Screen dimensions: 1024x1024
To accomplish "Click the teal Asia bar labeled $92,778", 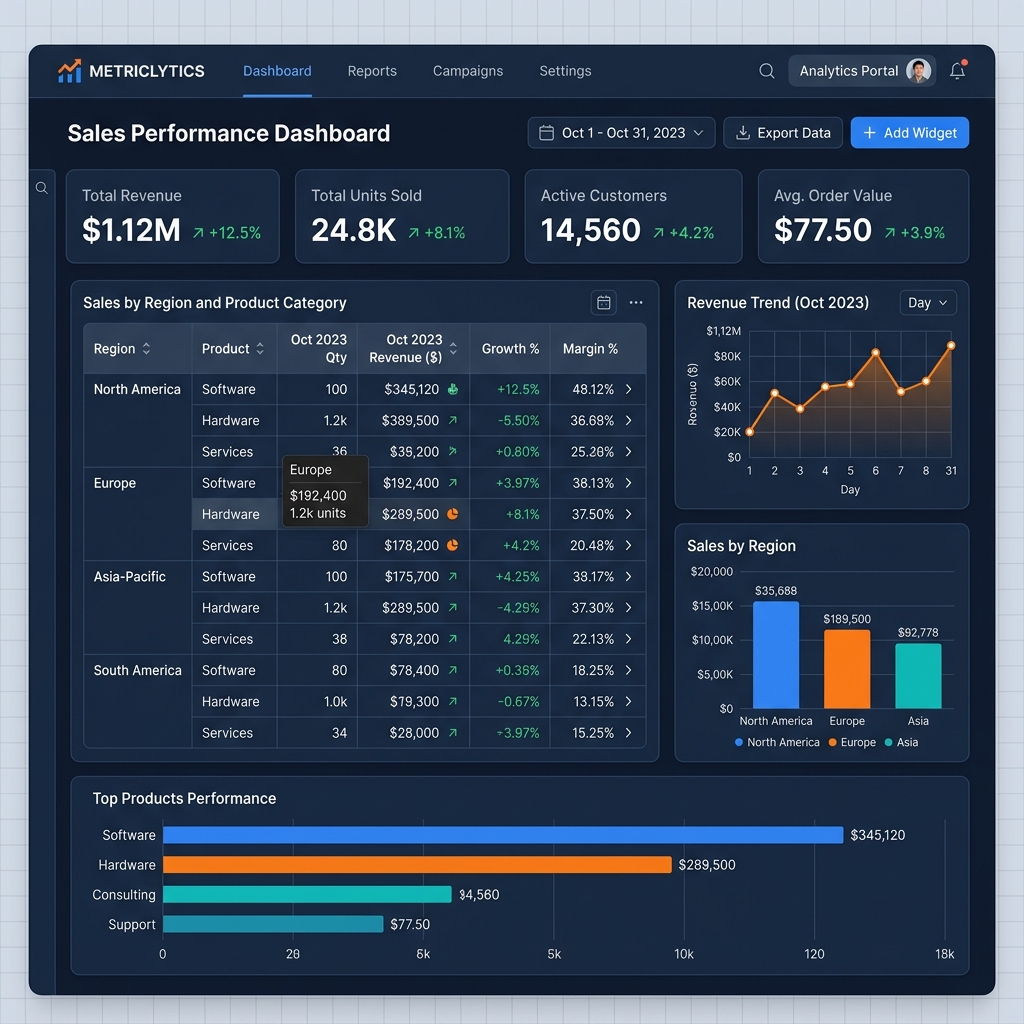I will (918, 676).
